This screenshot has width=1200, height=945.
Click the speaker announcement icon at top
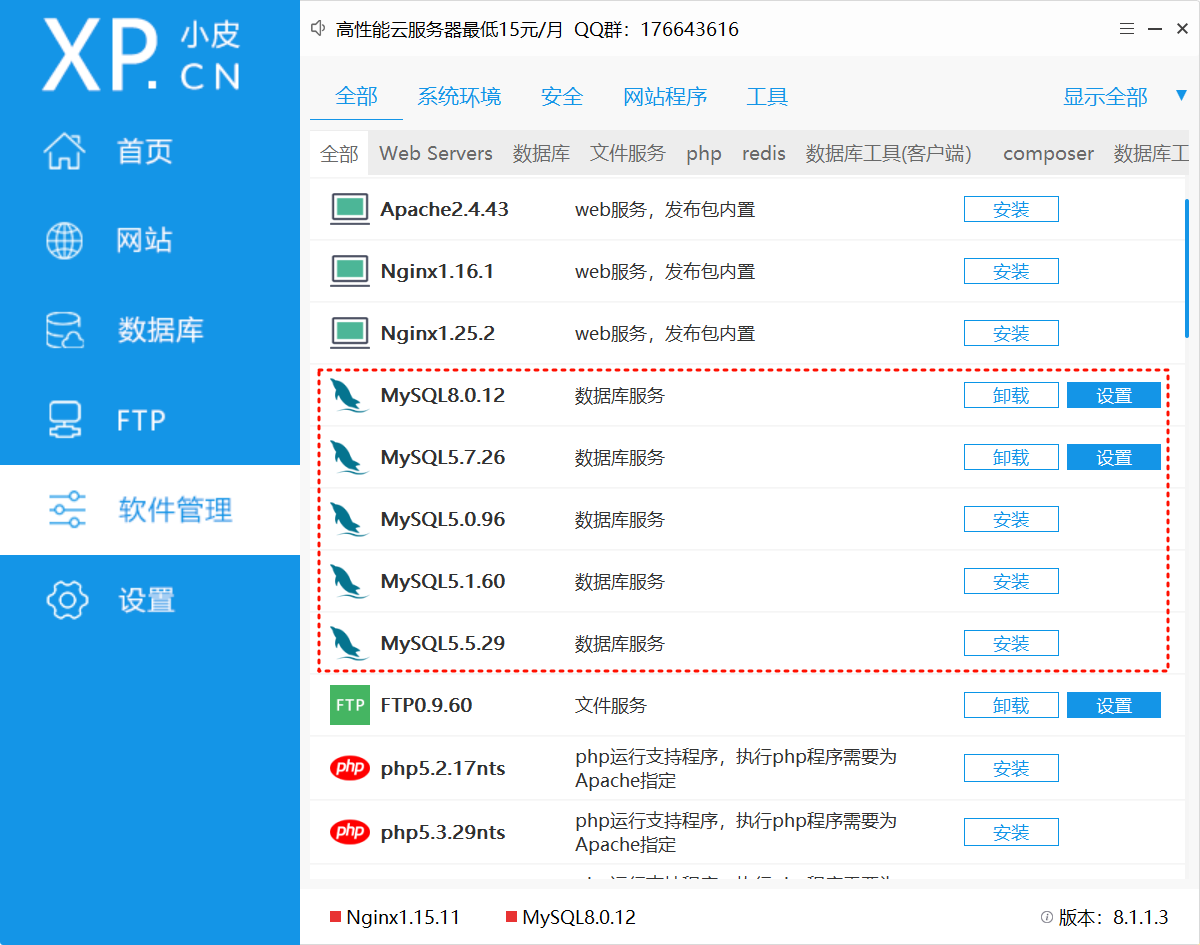coord(320,29)
